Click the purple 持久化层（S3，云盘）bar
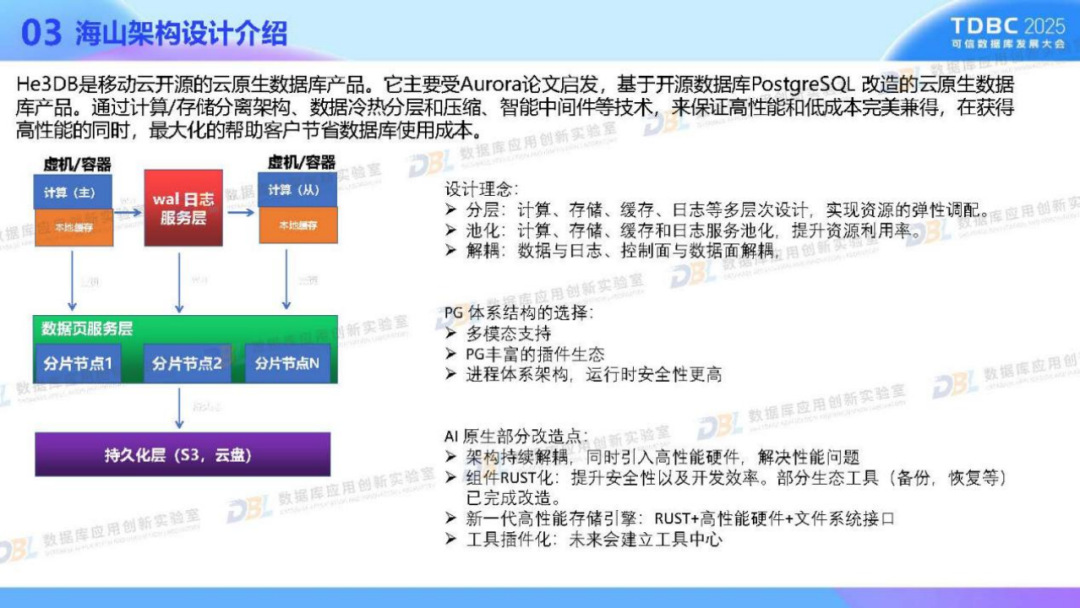 tap(183, 454)
